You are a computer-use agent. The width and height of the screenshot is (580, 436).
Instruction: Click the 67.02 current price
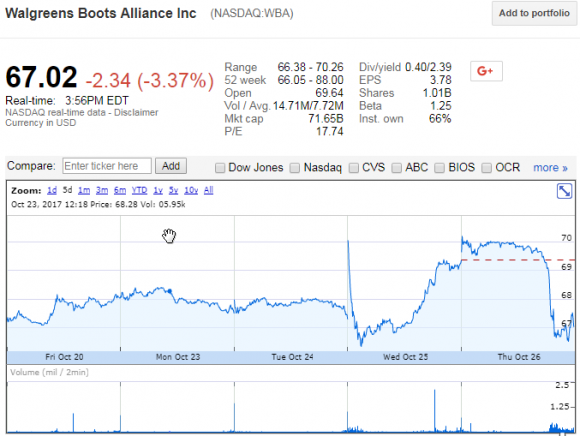tap(41, 77)
